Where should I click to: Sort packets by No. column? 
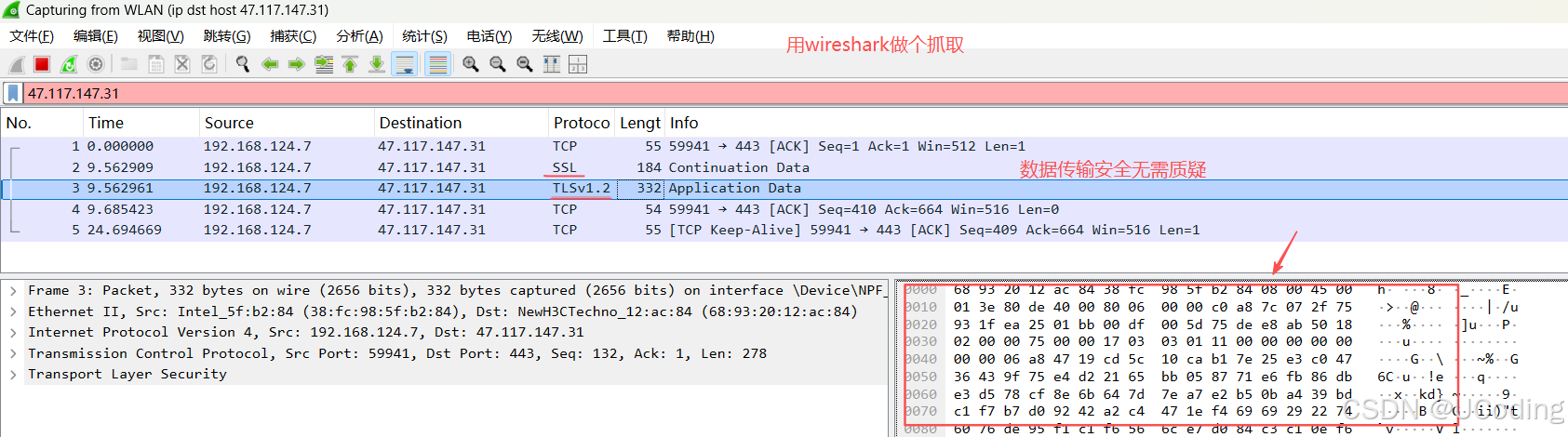pos(41,123)
